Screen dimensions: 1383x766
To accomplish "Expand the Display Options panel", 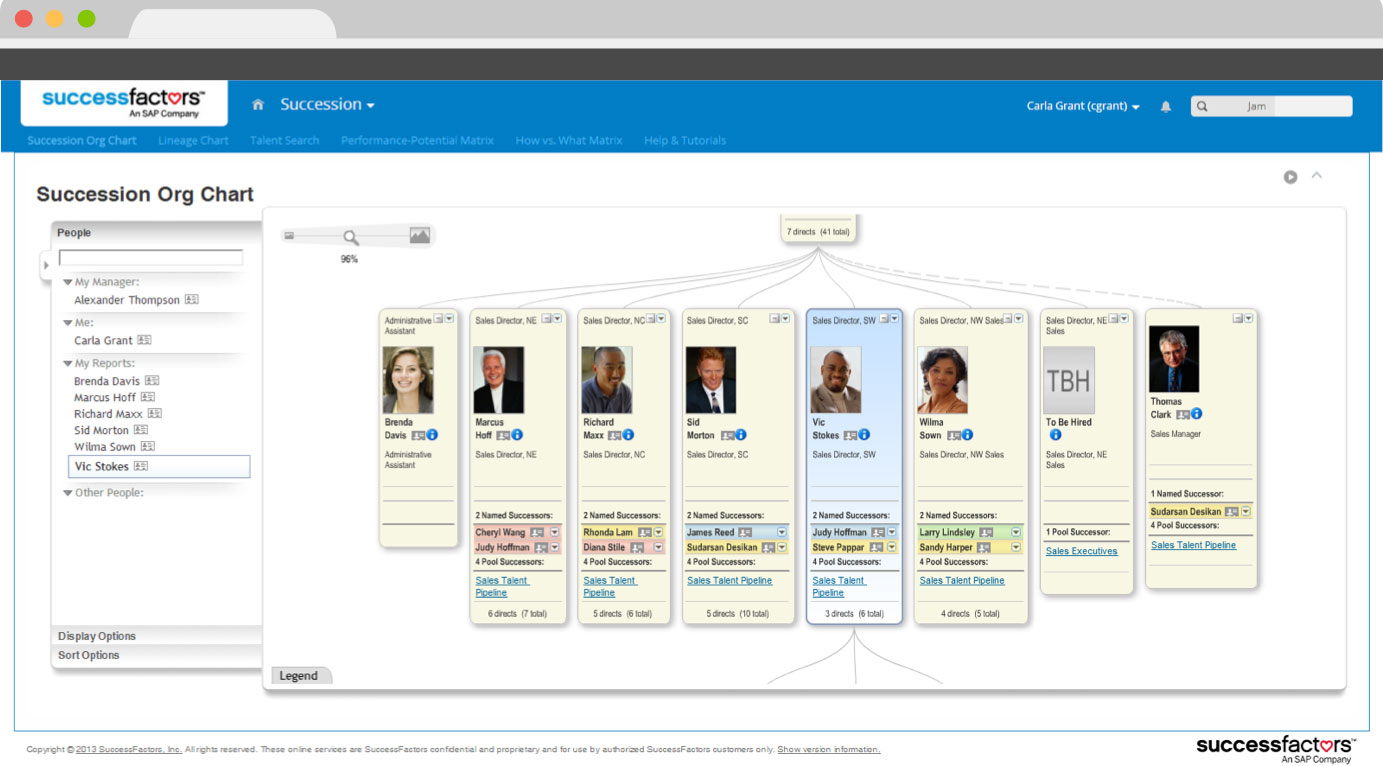I will coord(156,636).
